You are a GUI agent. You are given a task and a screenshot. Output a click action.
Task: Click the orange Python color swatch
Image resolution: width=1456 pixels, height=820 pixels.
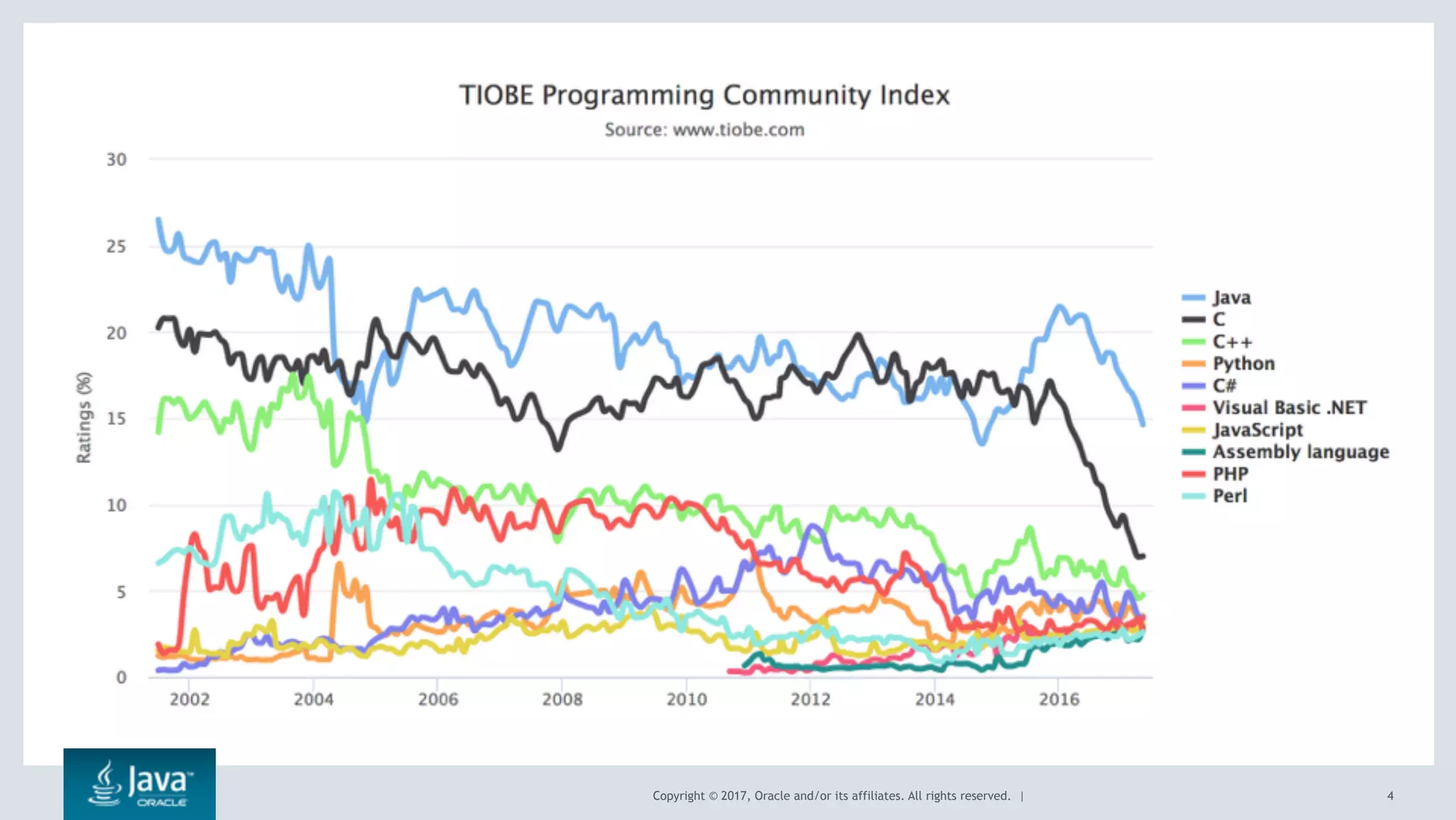[x=1194, y=364]
